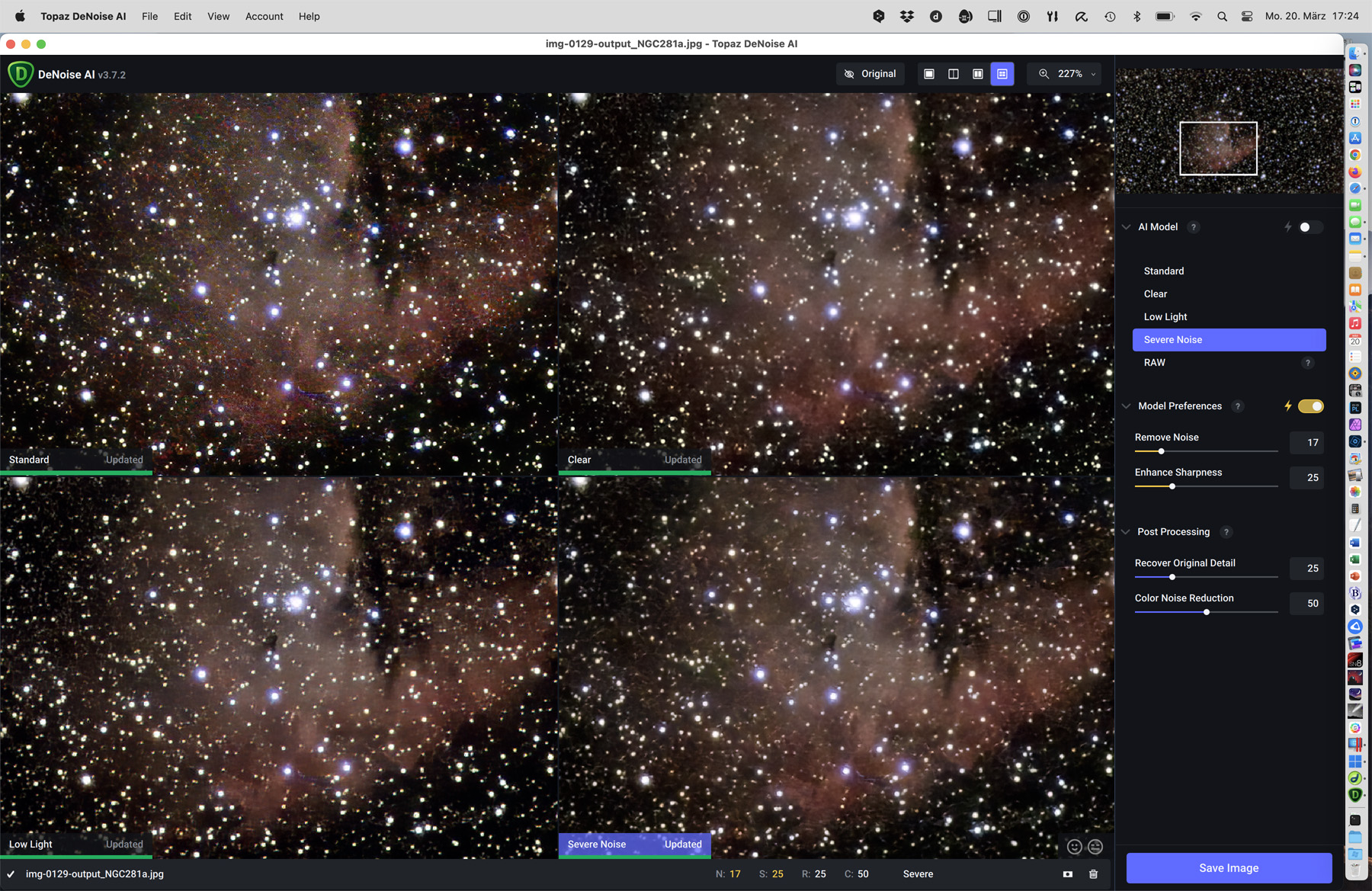Open the Trash in the Dock

(x=1355, y=870)
